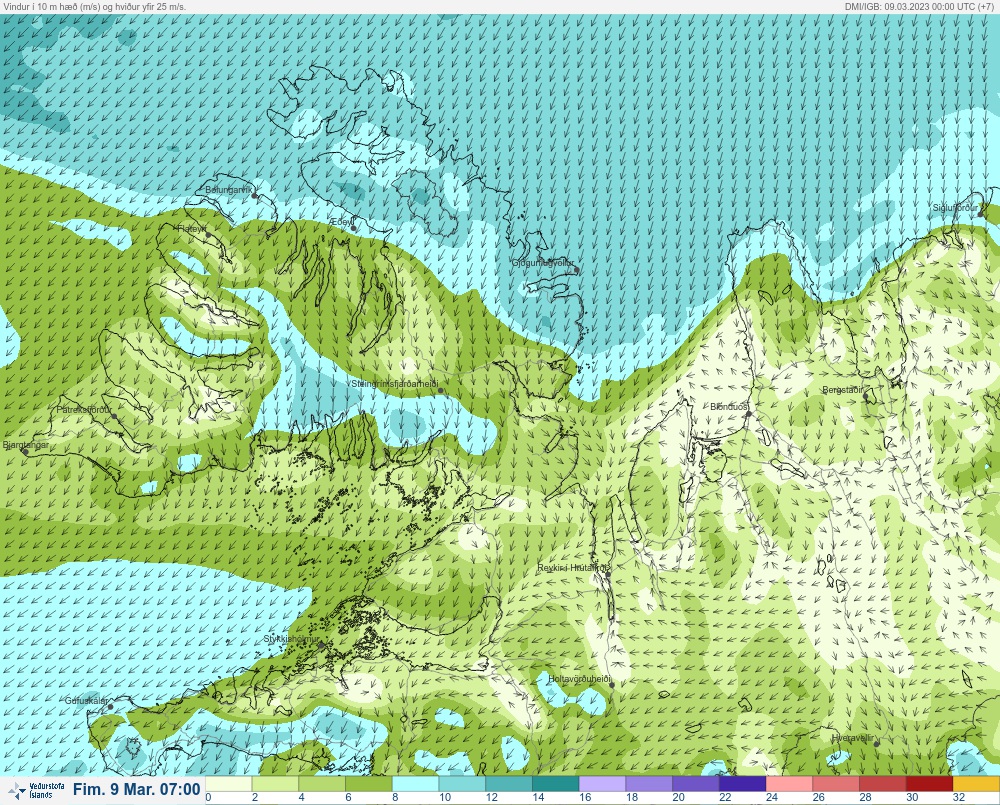1000x805 pixels.
Task: Select the Bergstaðir station label
Action: tap(842, 390)
